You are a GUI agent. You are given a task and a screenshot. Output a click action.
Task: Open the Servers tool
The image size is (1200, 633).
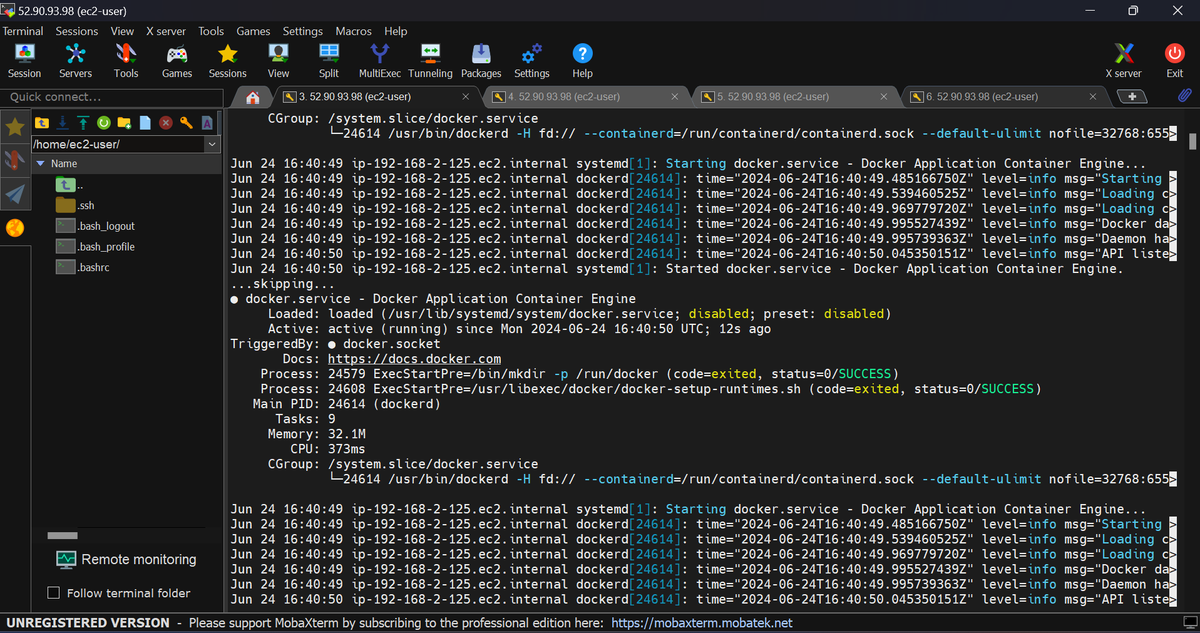click(x=75, y=60)
